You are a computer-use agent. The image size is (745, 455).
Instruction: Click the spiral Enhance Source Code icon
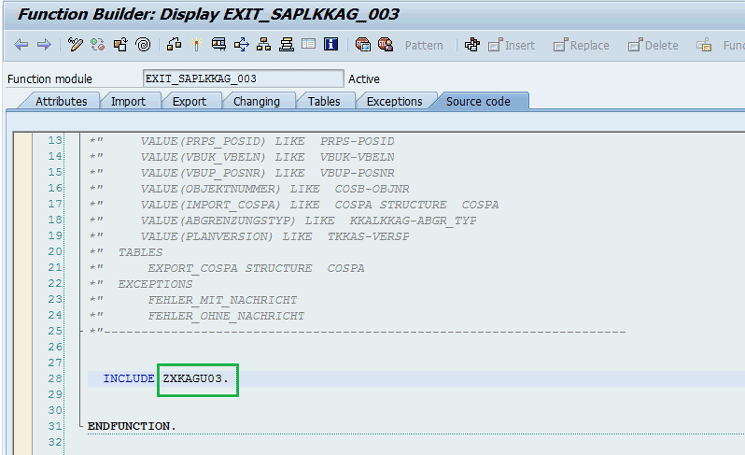coord(143,45)
